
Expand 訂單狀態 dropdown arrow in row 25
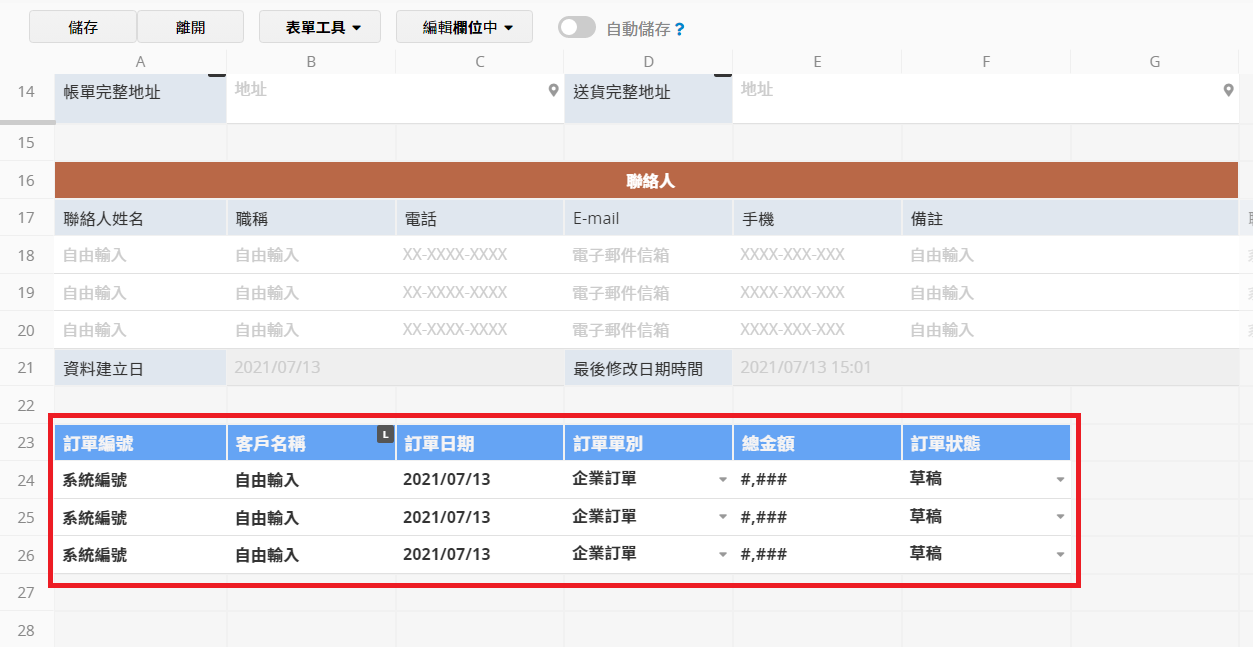coord(1060,517)
